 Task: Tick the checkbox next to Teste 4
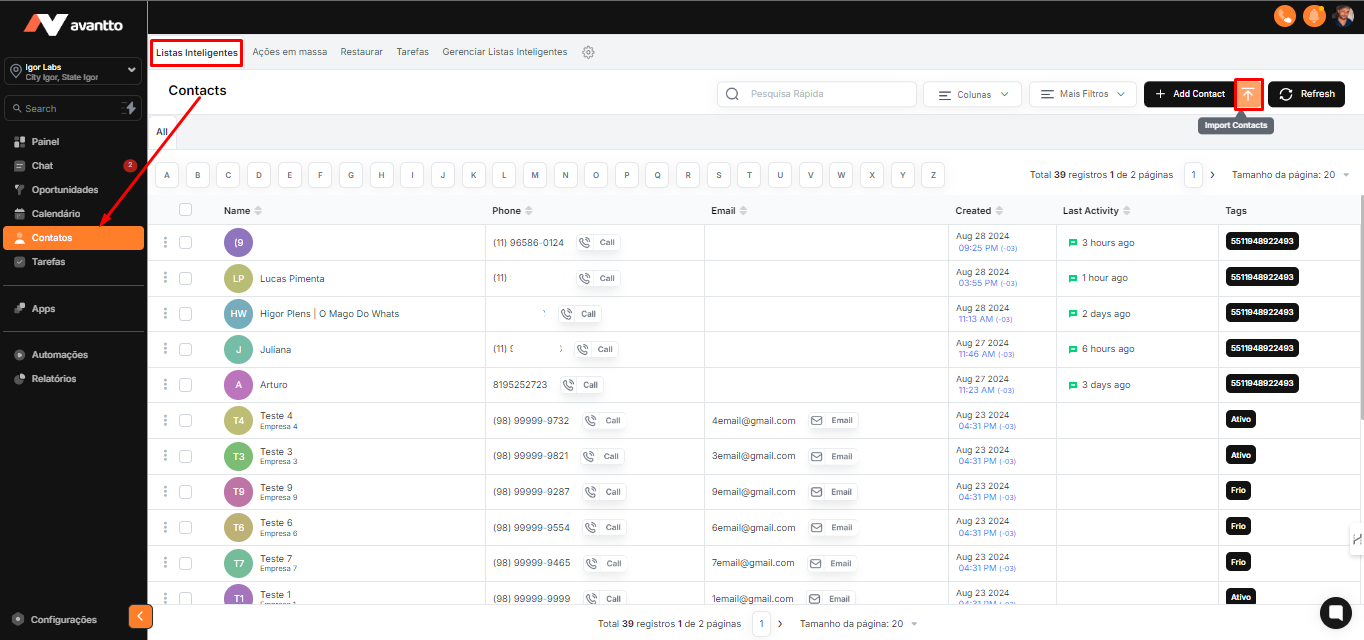[x=185, y=421]
